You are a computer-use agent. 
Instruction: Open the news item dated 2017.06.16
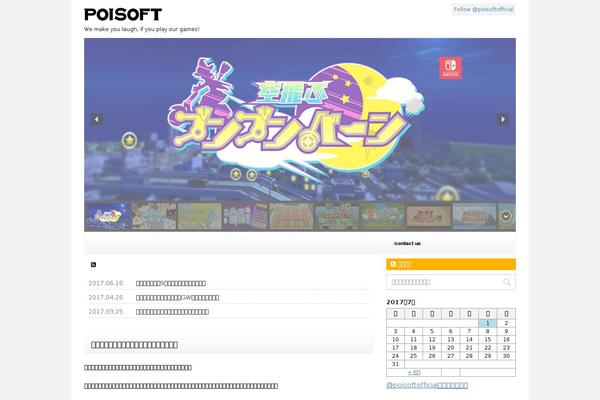tap(171, 283)
